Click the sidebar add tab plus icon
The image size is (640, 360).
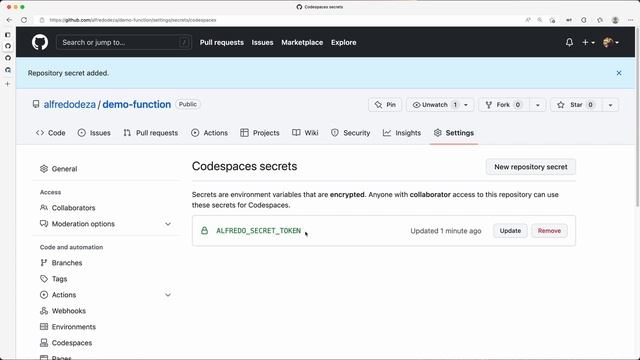tap(7, 84)
